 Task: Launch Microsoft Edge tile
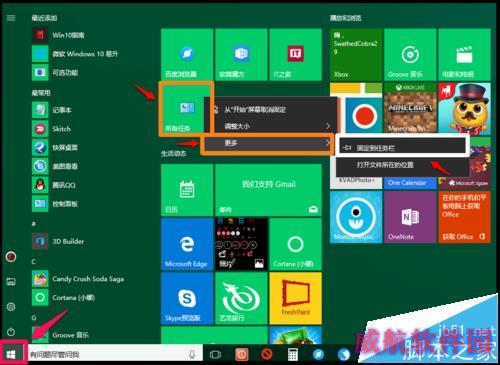[x=187, y=244]
